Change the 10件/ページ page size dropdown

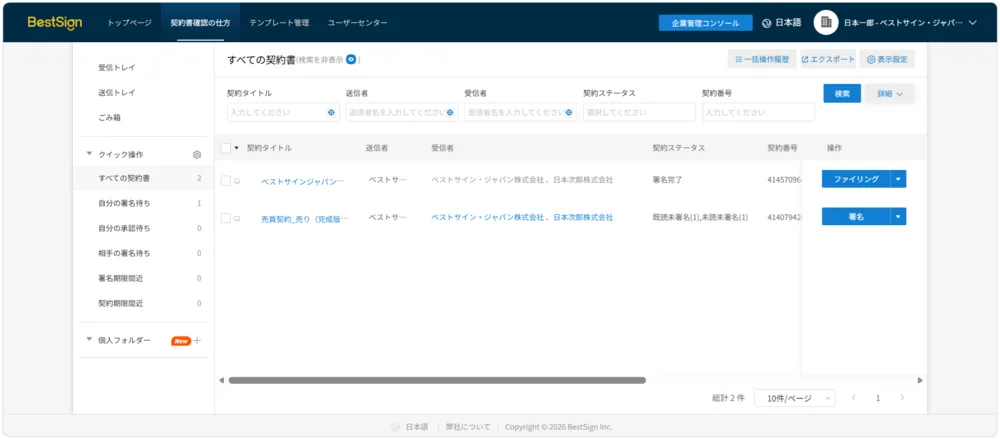[795, 398]
